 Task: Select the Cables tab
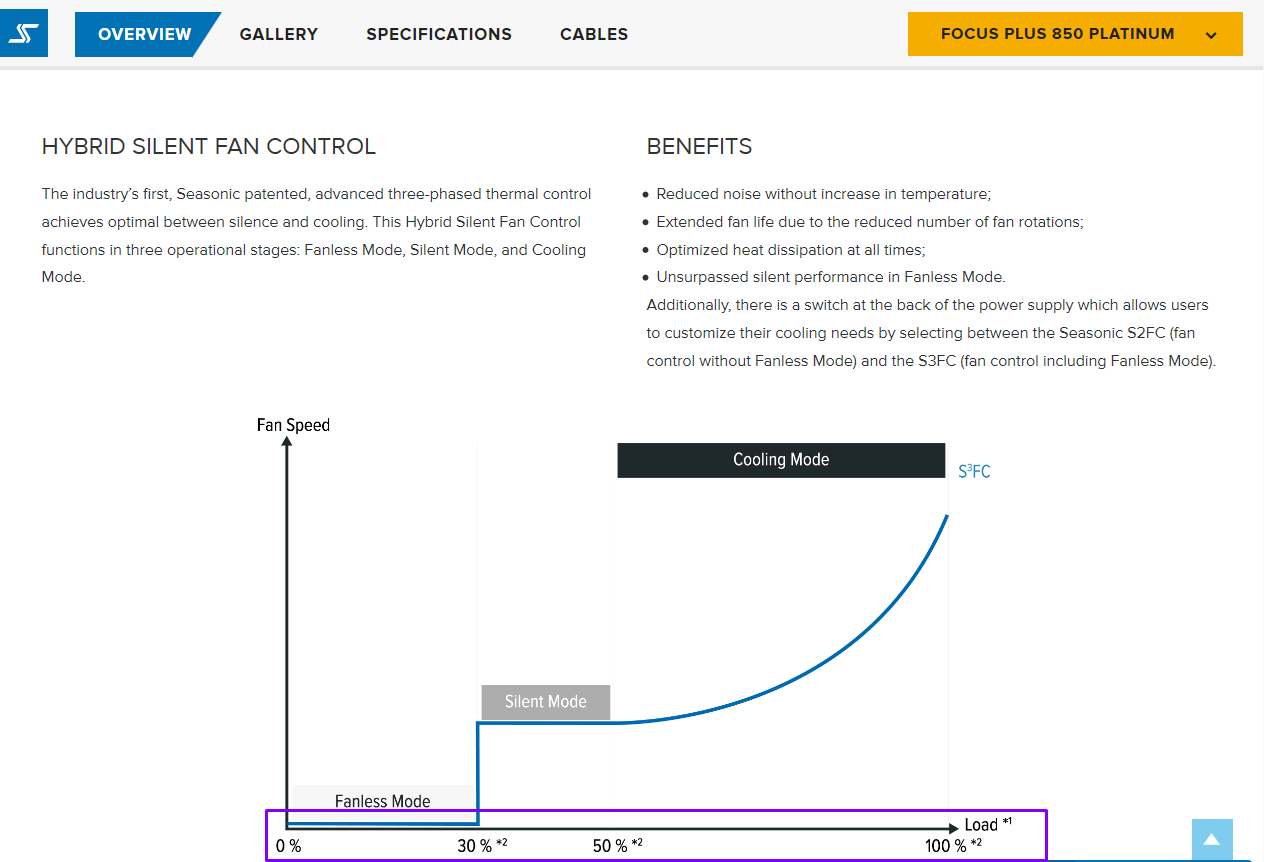[594, 34]
